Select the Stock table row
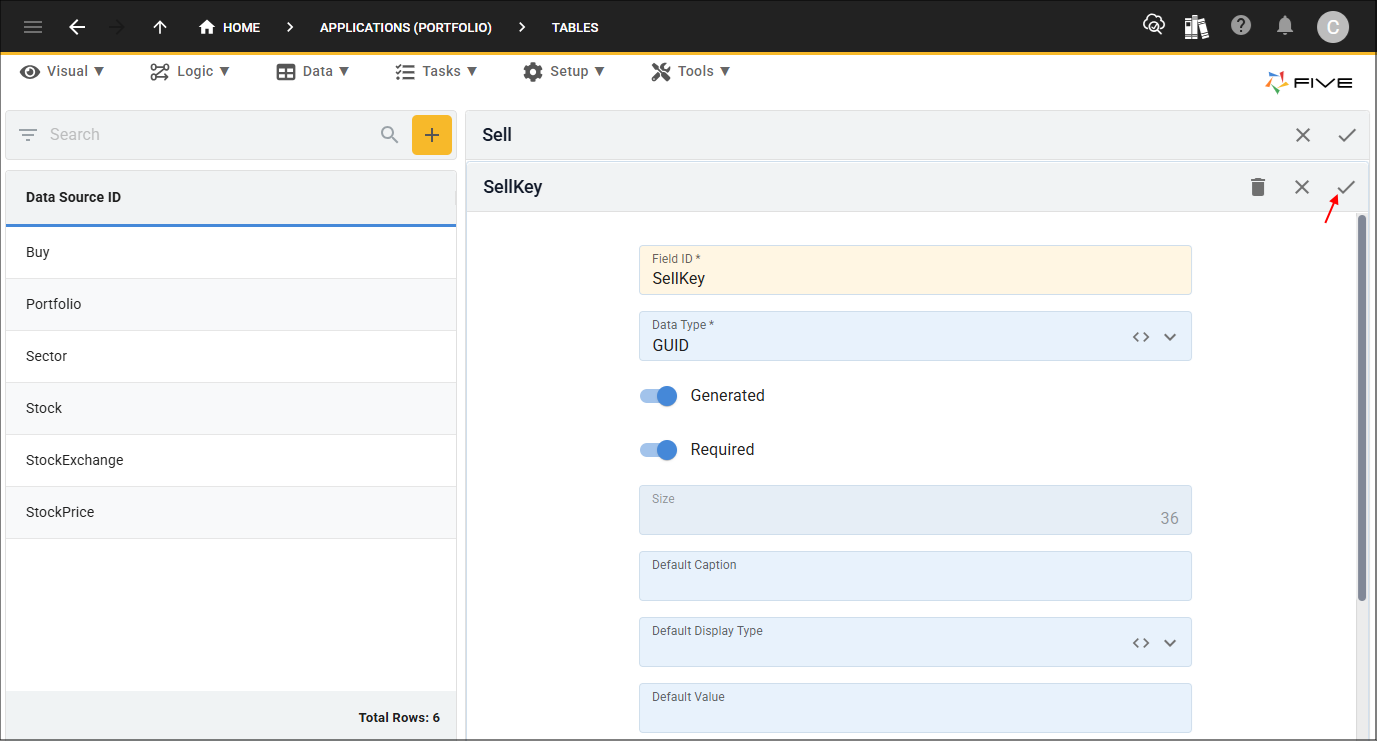The width and height of the screenshot is (1377, 741). [x=231, y=409]
